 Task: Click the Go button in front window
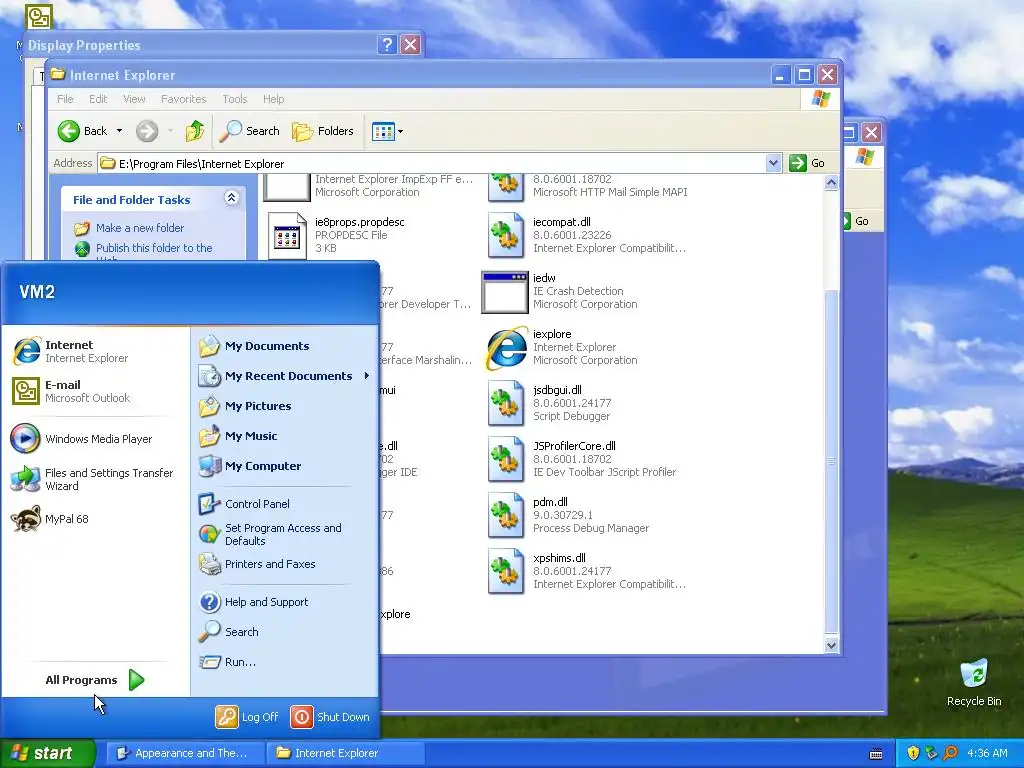coord(808,163)
